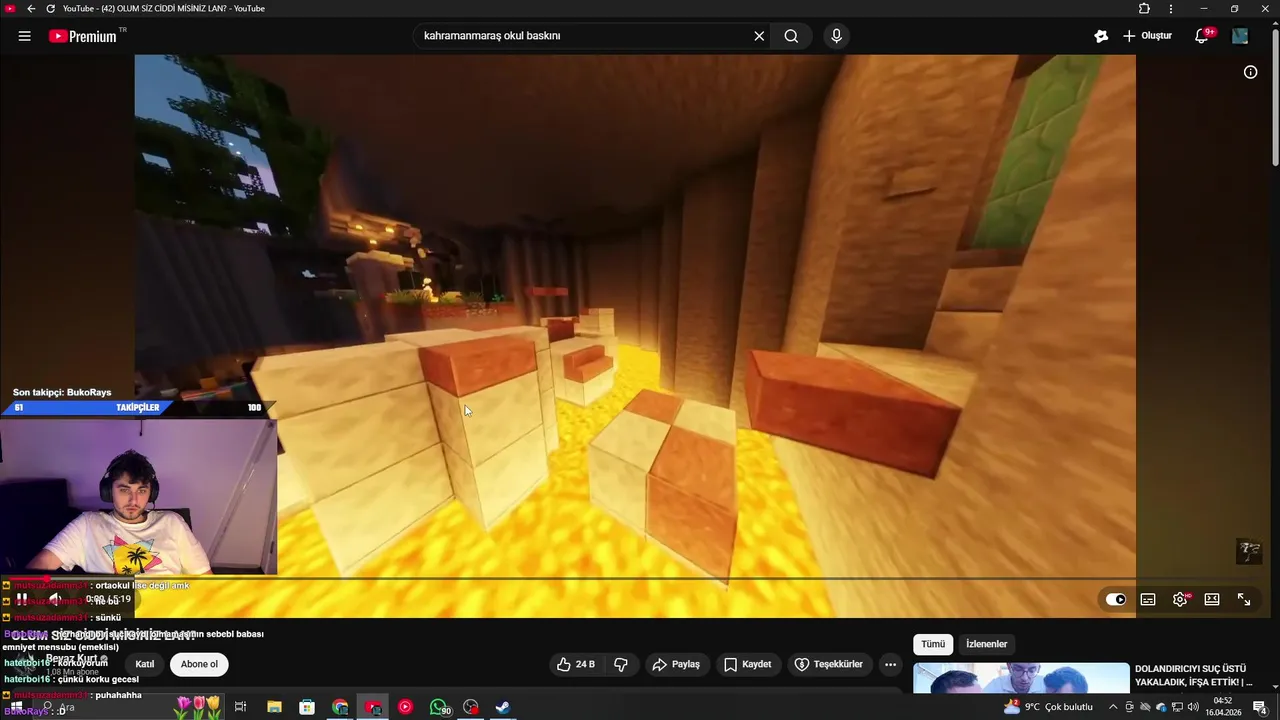Open the more actions three-dot menu
Screen dimensions: 1280x720
890,664
